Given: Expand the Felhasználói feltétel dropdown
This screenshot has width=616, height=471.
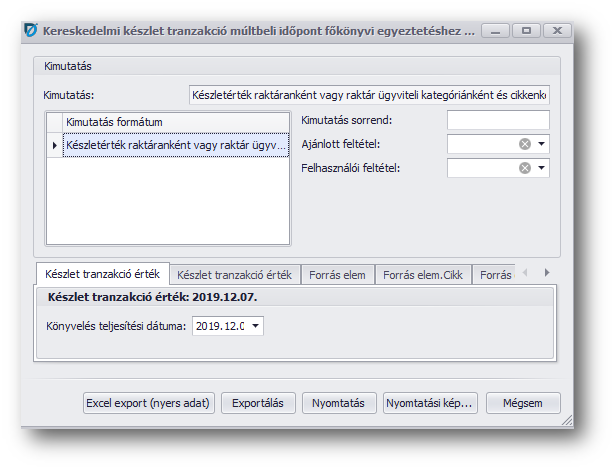Looking at the screenshot, I should pyautogui.click(x=541, y=168).
